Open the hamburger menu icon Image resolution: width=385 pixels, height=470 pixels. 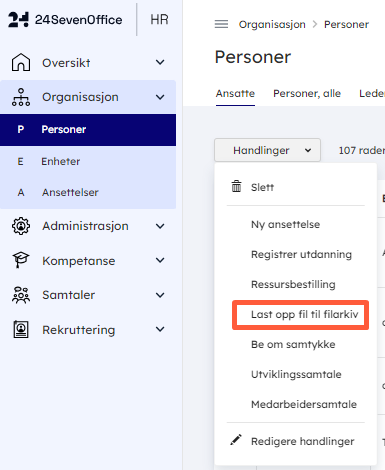221,24
